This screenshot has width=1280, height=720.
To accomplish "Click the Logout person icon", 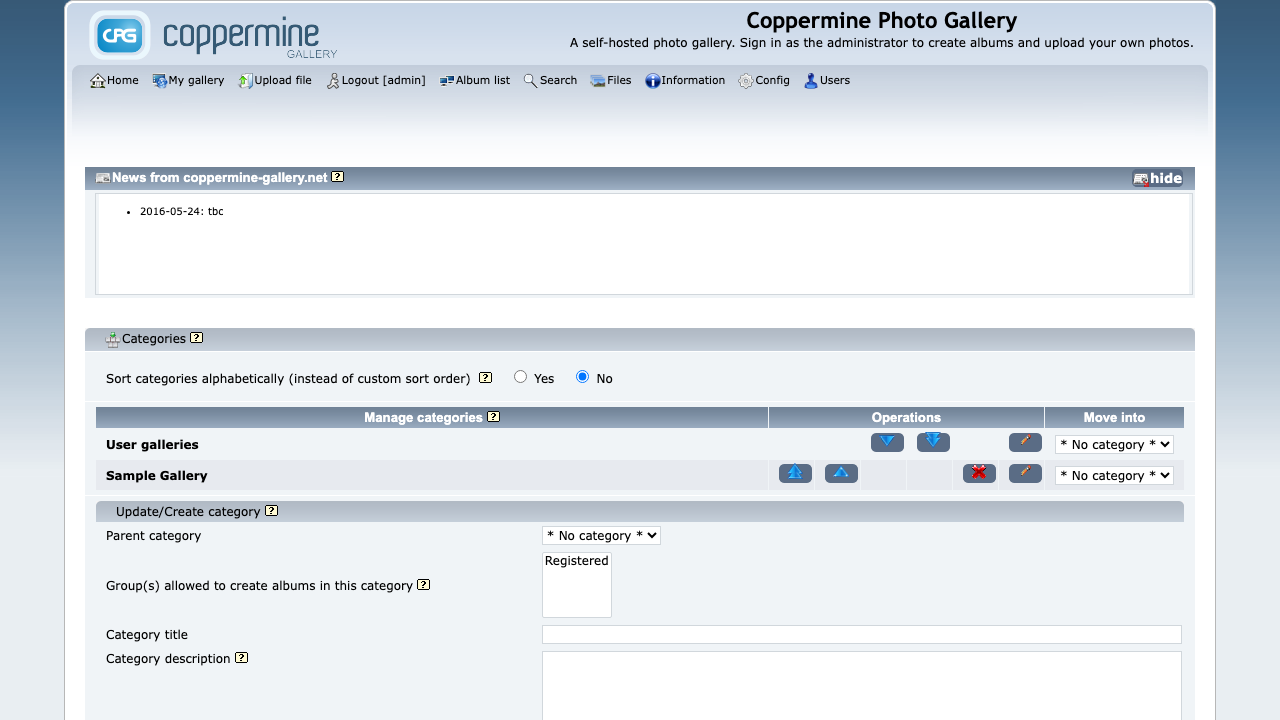I will (333, 81).
